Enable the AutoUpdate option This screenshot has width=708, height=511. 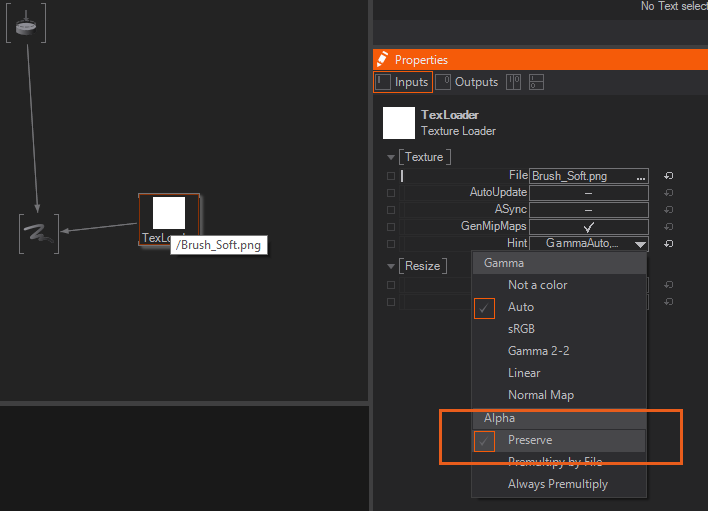589,193
